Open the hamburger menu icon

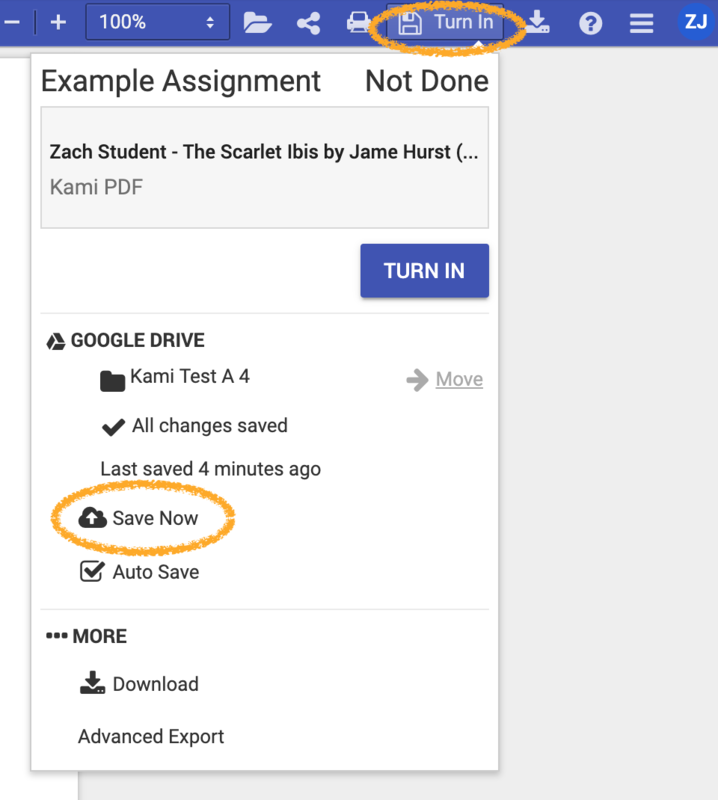tap(641, 22)
